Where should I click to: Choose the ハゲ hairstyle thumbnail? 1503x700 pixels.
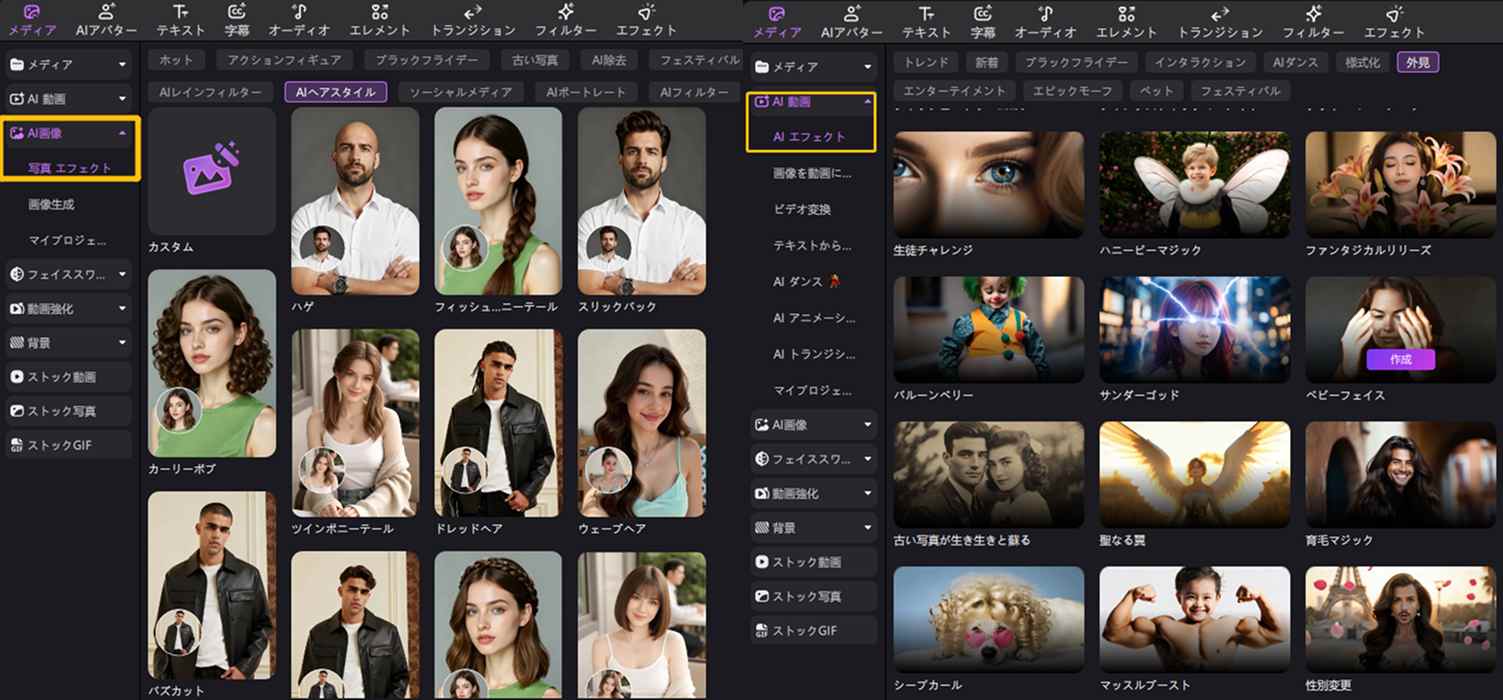(355, 200)
